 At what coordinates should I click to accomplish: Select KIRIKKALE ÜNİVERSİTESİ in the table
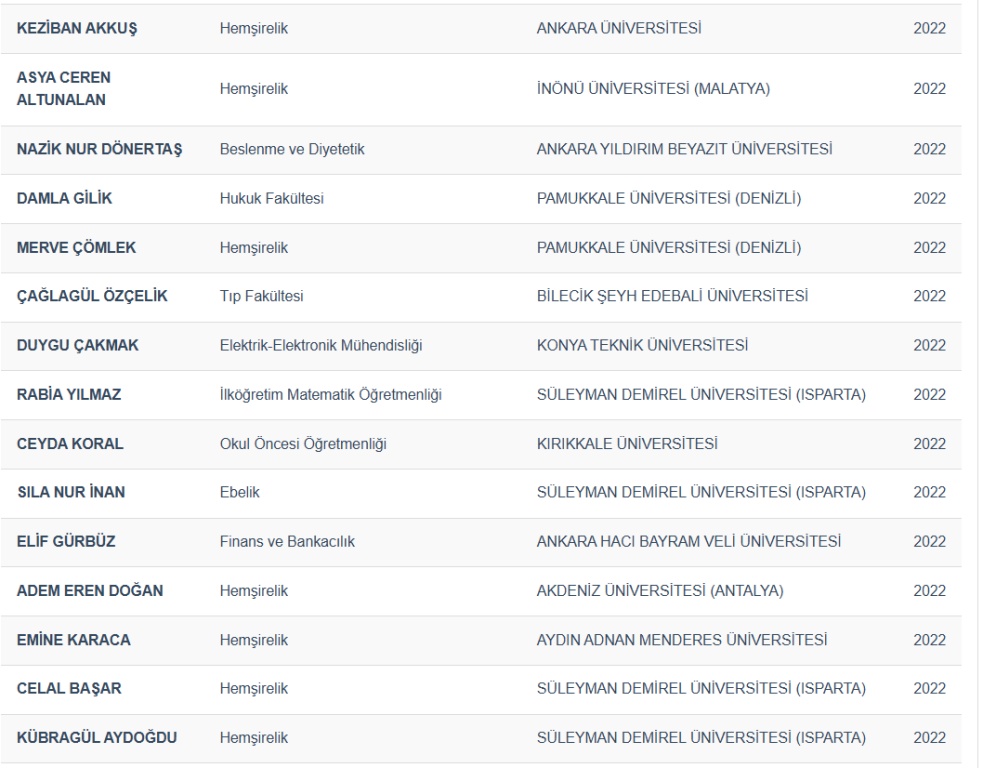pyautogui.click(x=631, y=444)
